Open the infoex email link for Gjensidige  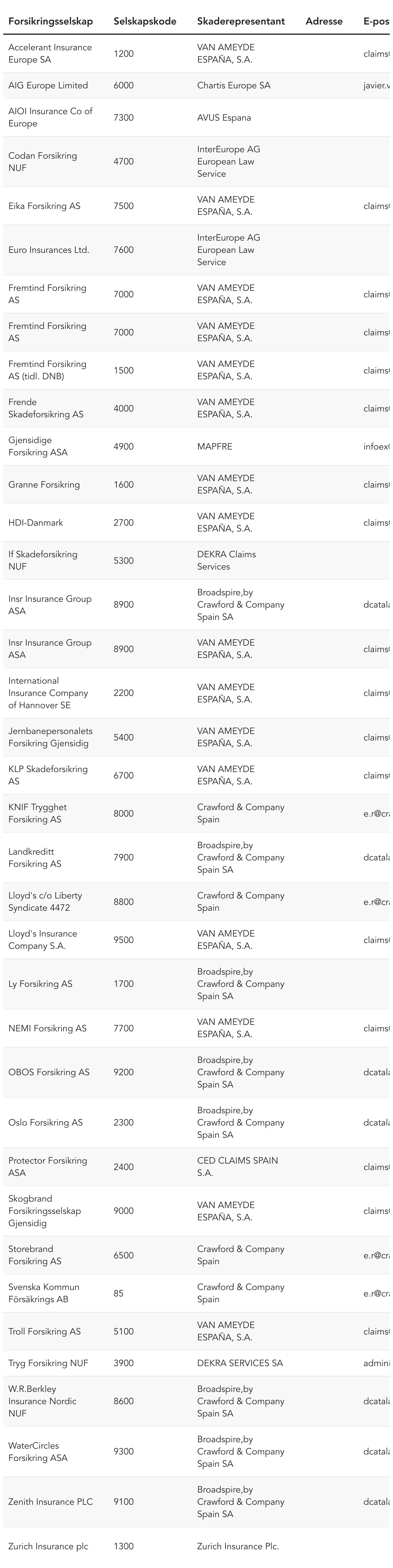coord(377,447)
